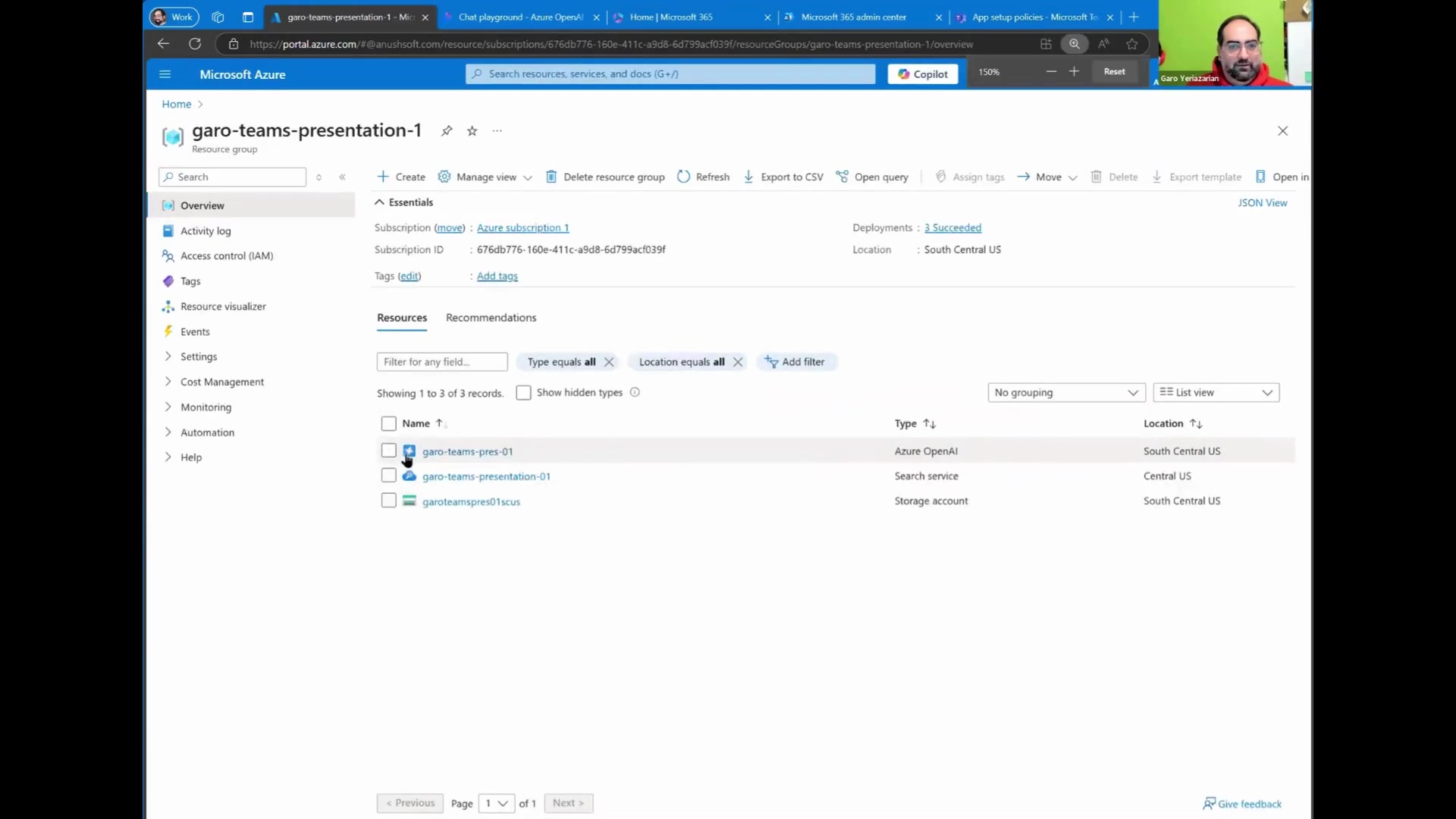
Task: Remove the Type equals all filter
Action: pos(609,362)
